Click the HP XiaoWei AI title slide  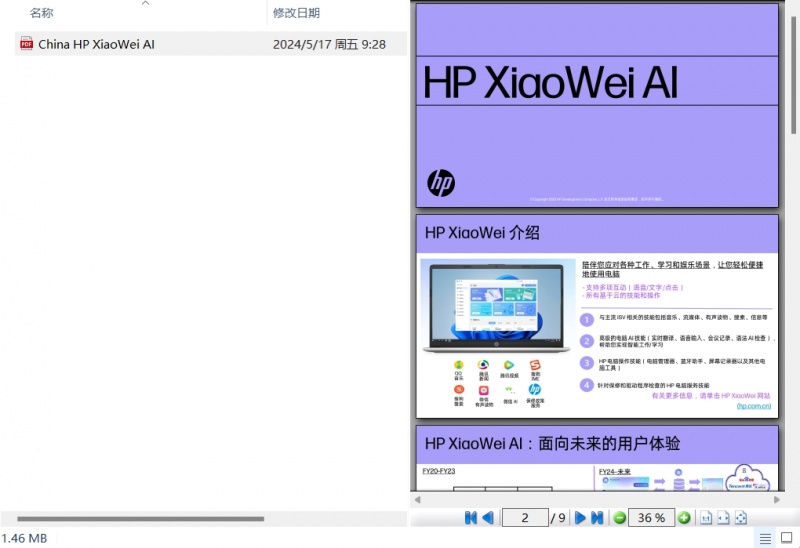click(597, 105)
